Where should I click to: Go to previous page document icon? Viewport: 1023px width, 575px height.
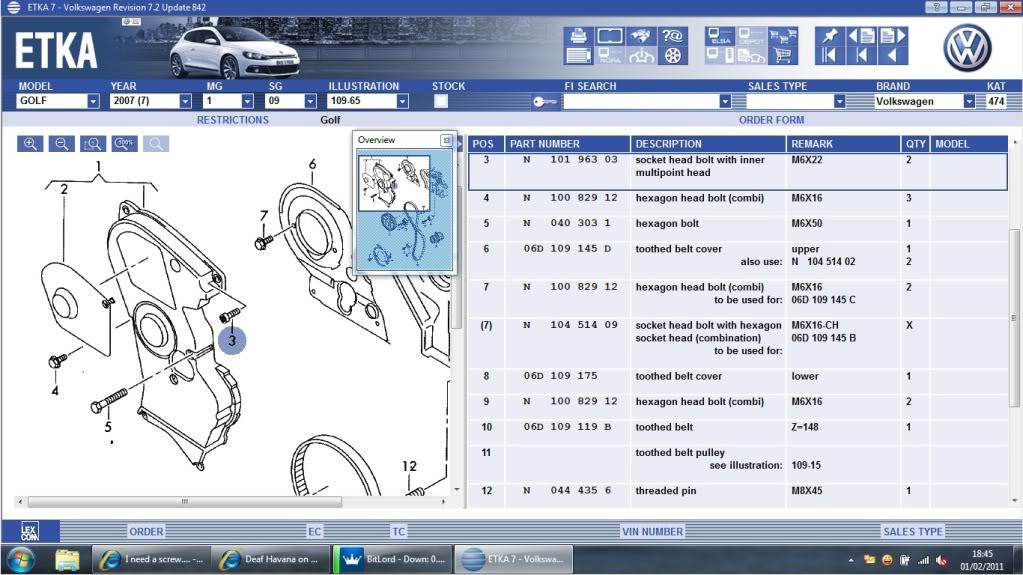[862, 36]
